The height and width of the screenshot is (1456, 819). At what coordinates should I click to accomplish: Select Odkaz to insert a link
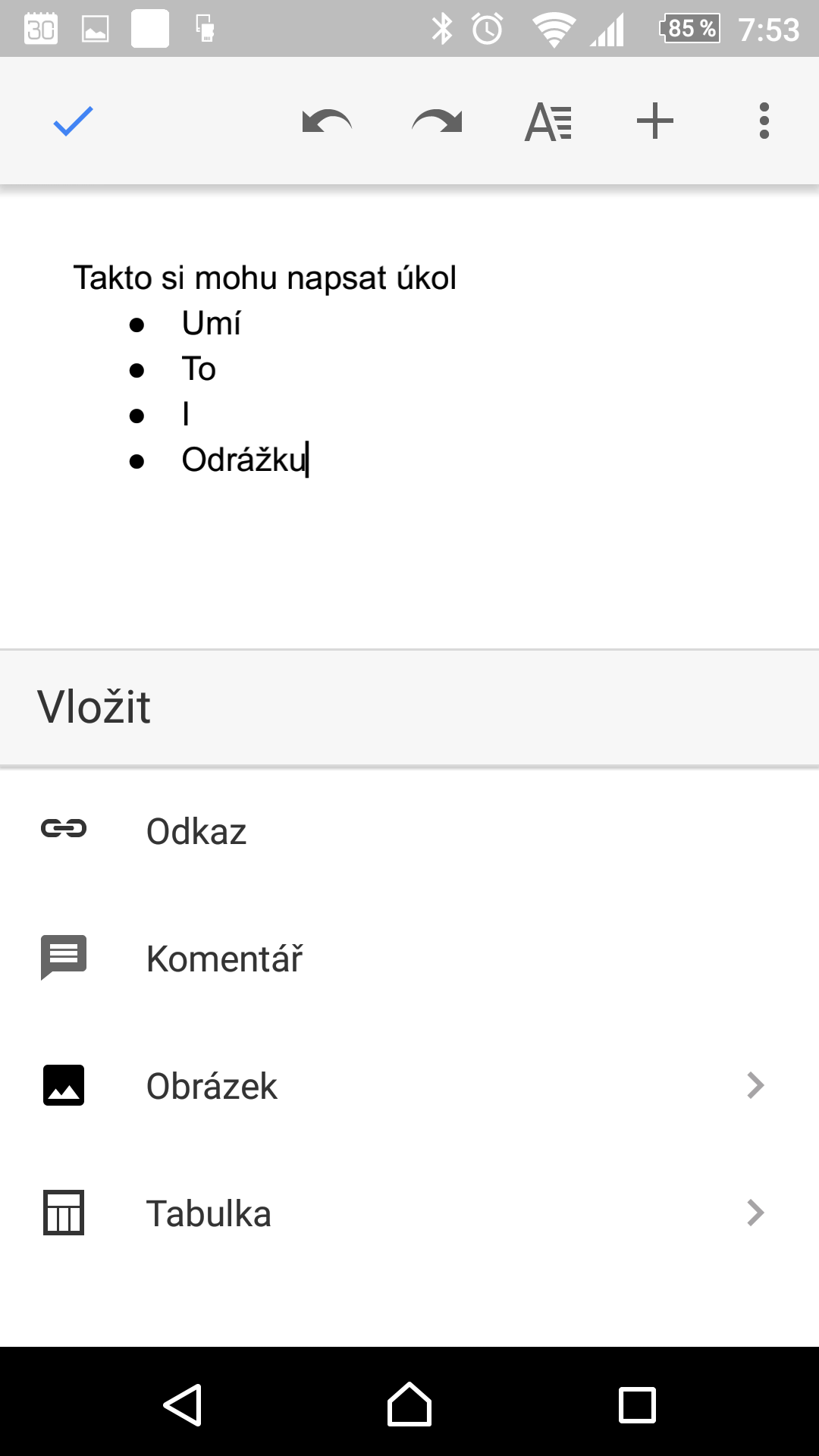[x=196, y=831]
